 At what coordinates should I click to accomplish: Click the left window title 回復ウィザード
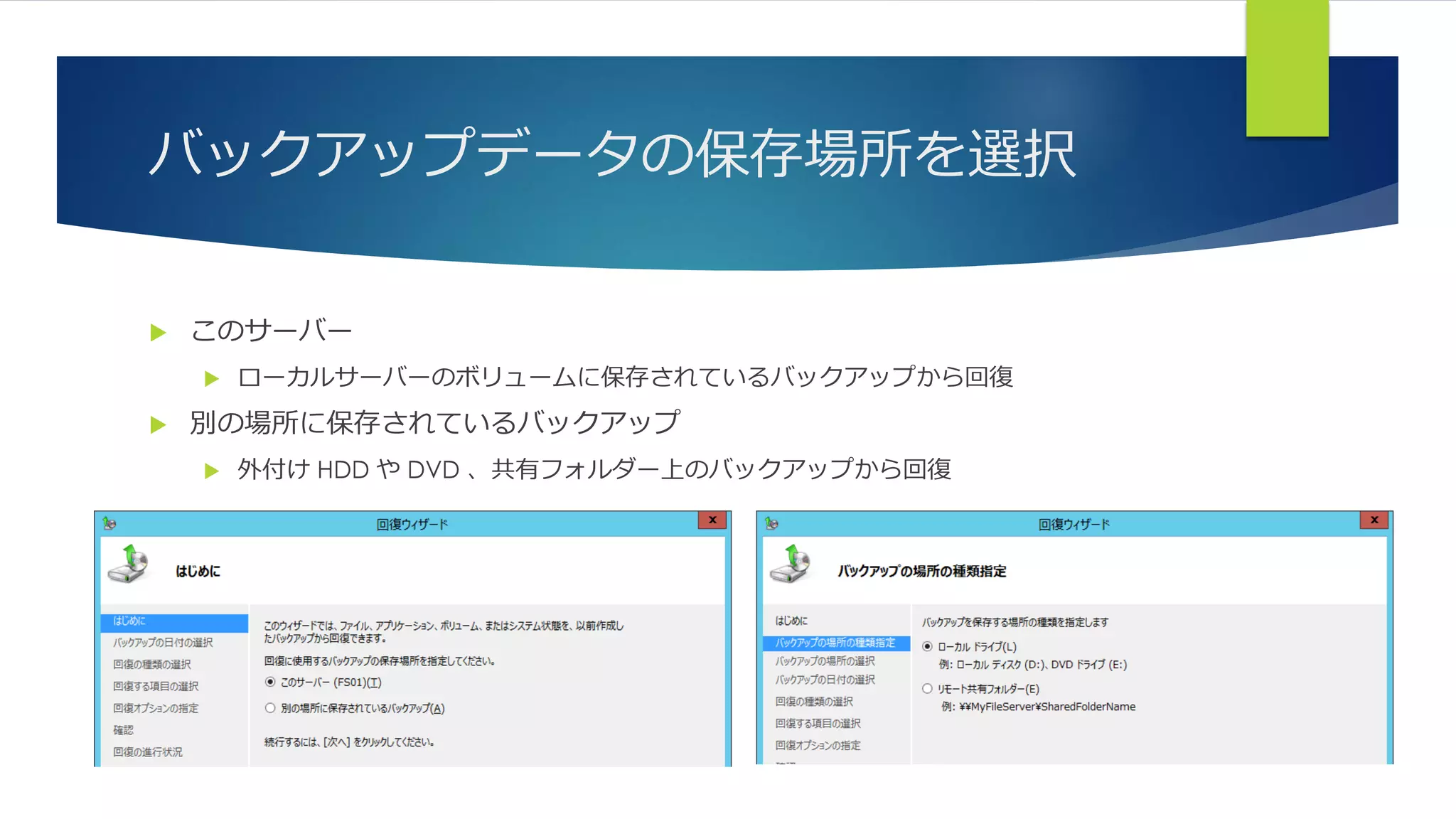pyautogui.click(x=412, y=525)
